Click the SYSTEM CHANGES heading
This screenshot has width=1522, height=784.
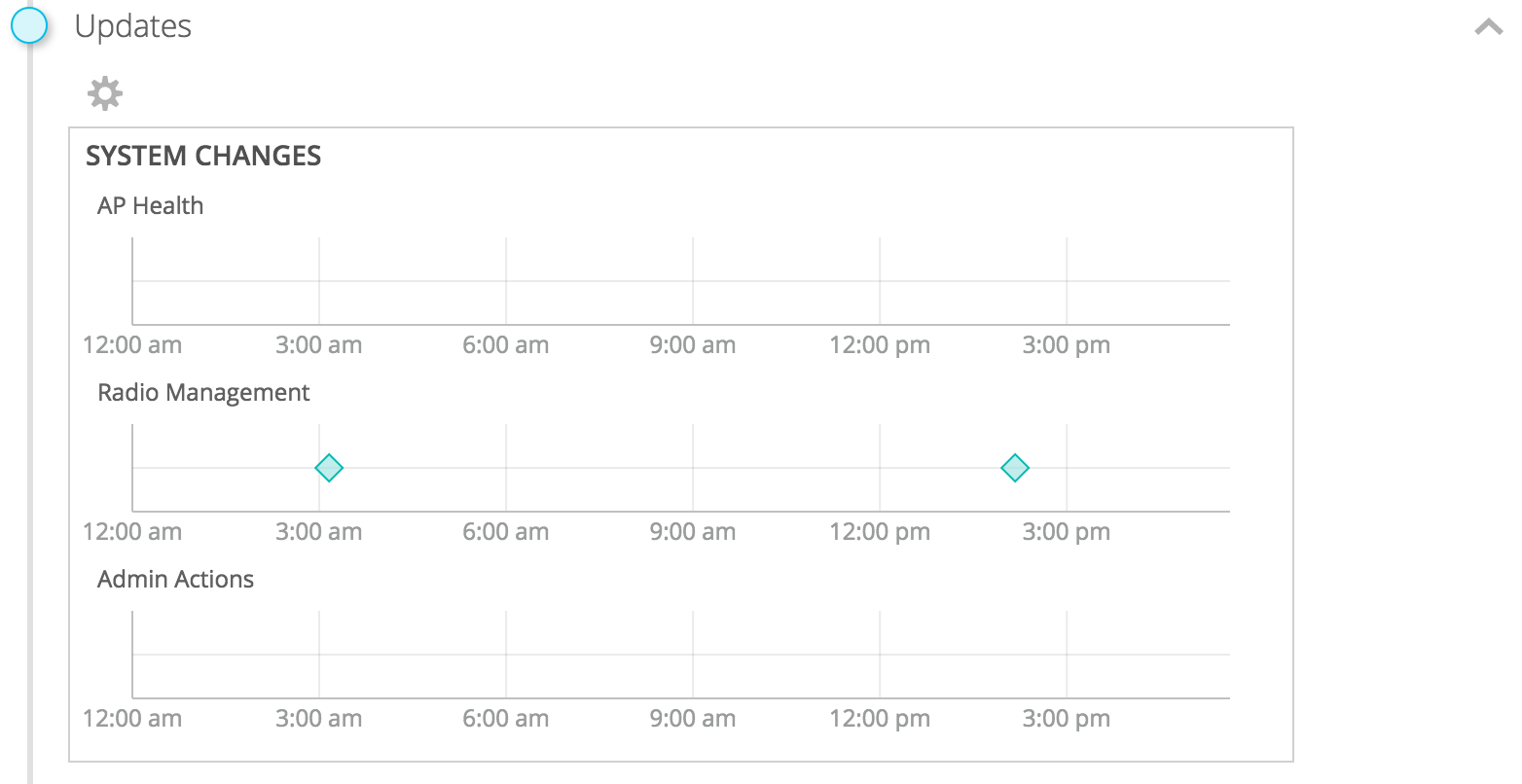pos(203,156)
